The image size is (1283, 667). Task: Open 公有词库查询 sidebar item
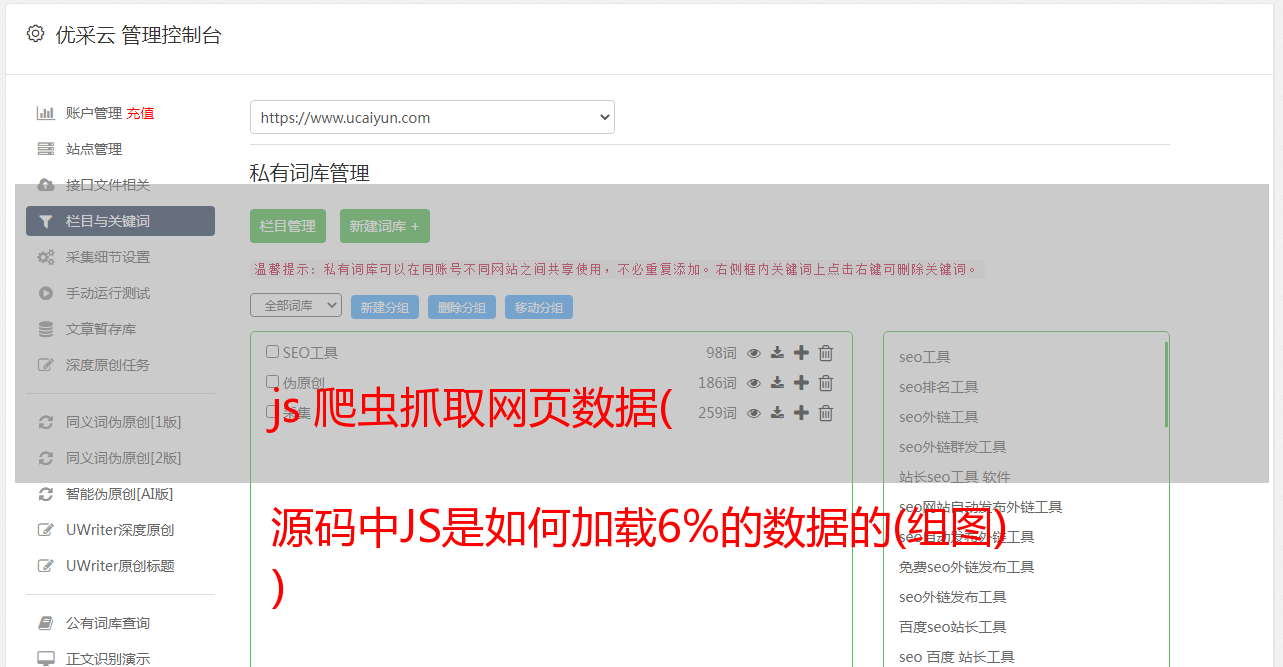pos(108,623)
